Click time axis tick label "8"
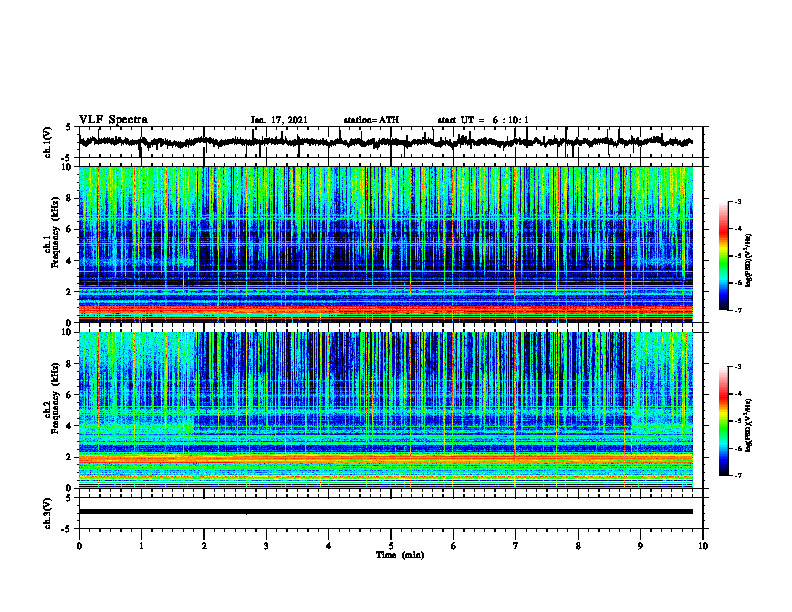This screenshot has height=612, width=792. tap(578, 546)
